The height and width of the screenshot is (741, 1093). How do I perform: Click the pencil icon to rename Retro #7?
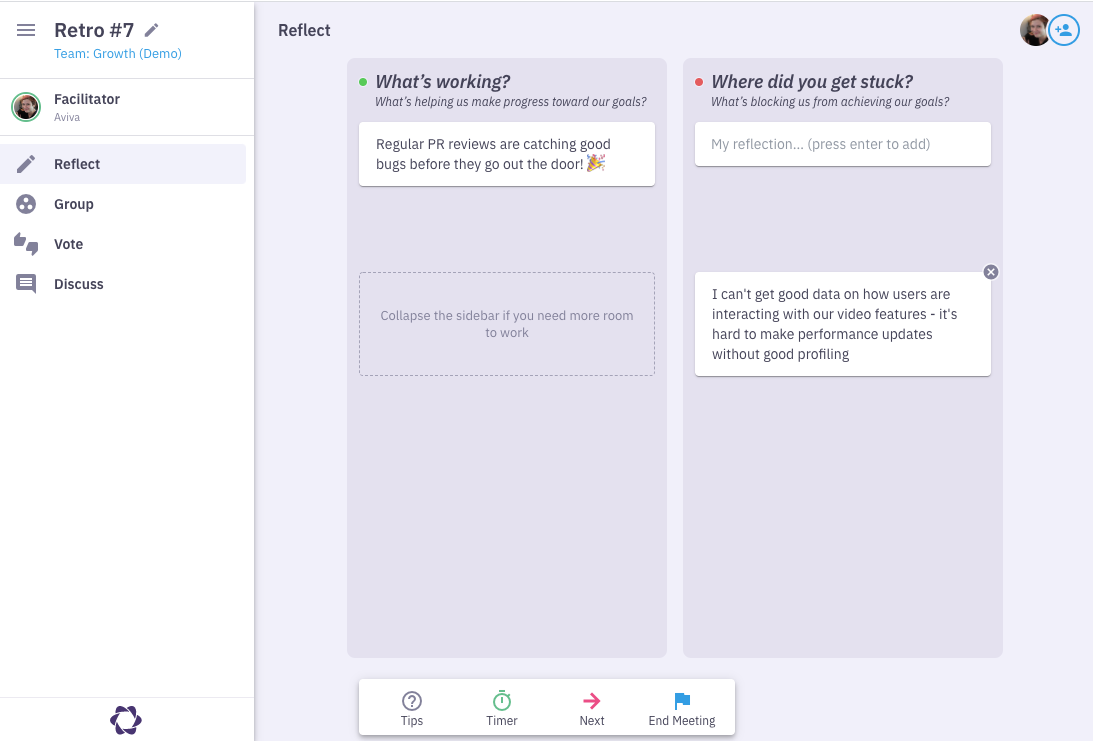pyautogui.click(x=152, y=30)
